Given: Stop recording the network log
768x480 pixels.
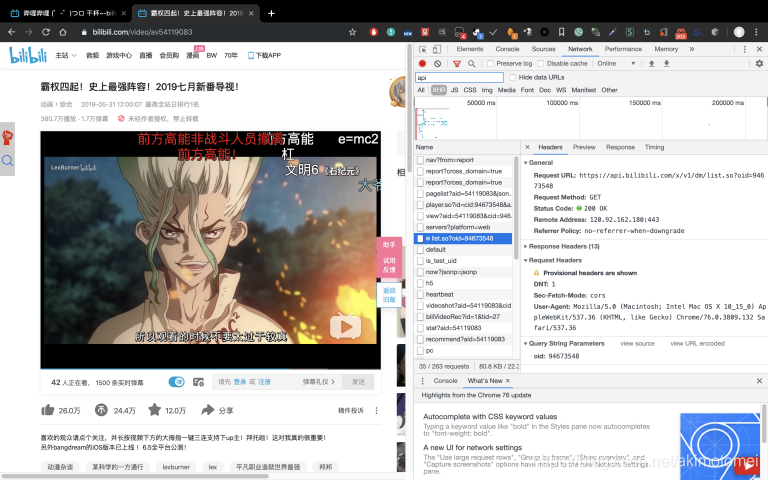Looking at the screenshot, I should [422, 64].
